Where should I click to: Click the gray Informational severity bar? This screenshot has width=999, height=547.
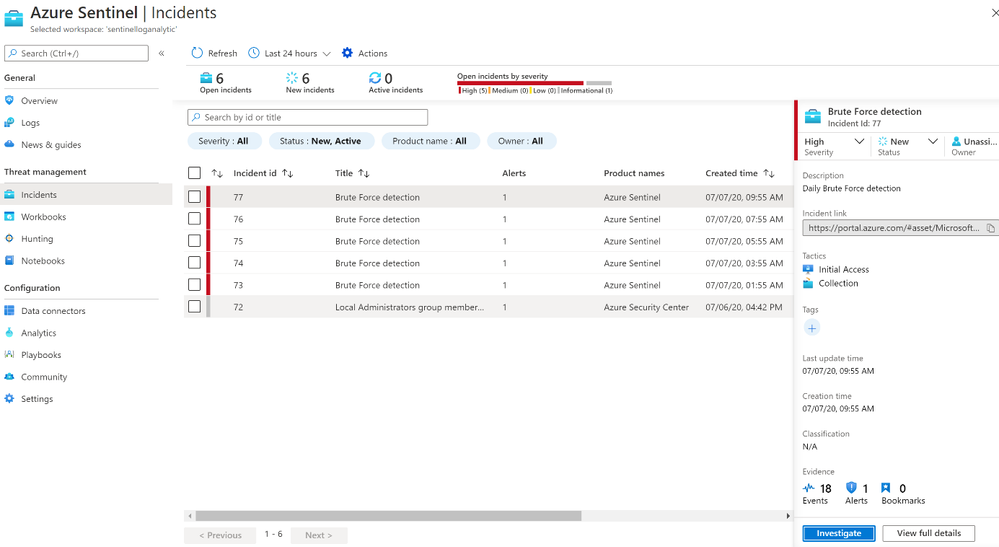599,83
